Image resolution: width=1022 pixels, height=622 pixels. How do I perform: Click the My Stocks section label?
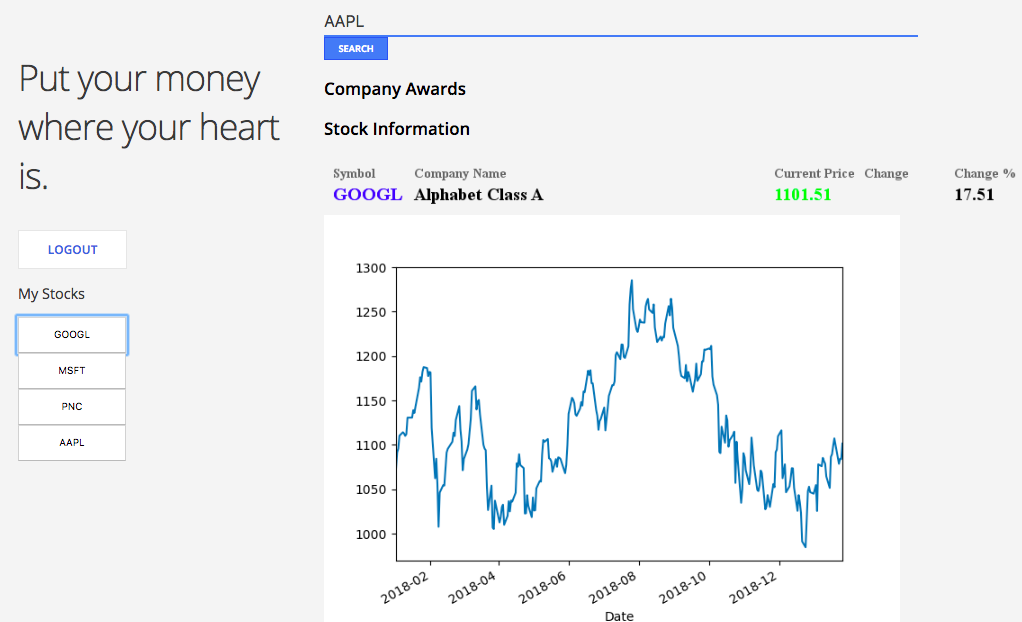click(x=52, y=294)
